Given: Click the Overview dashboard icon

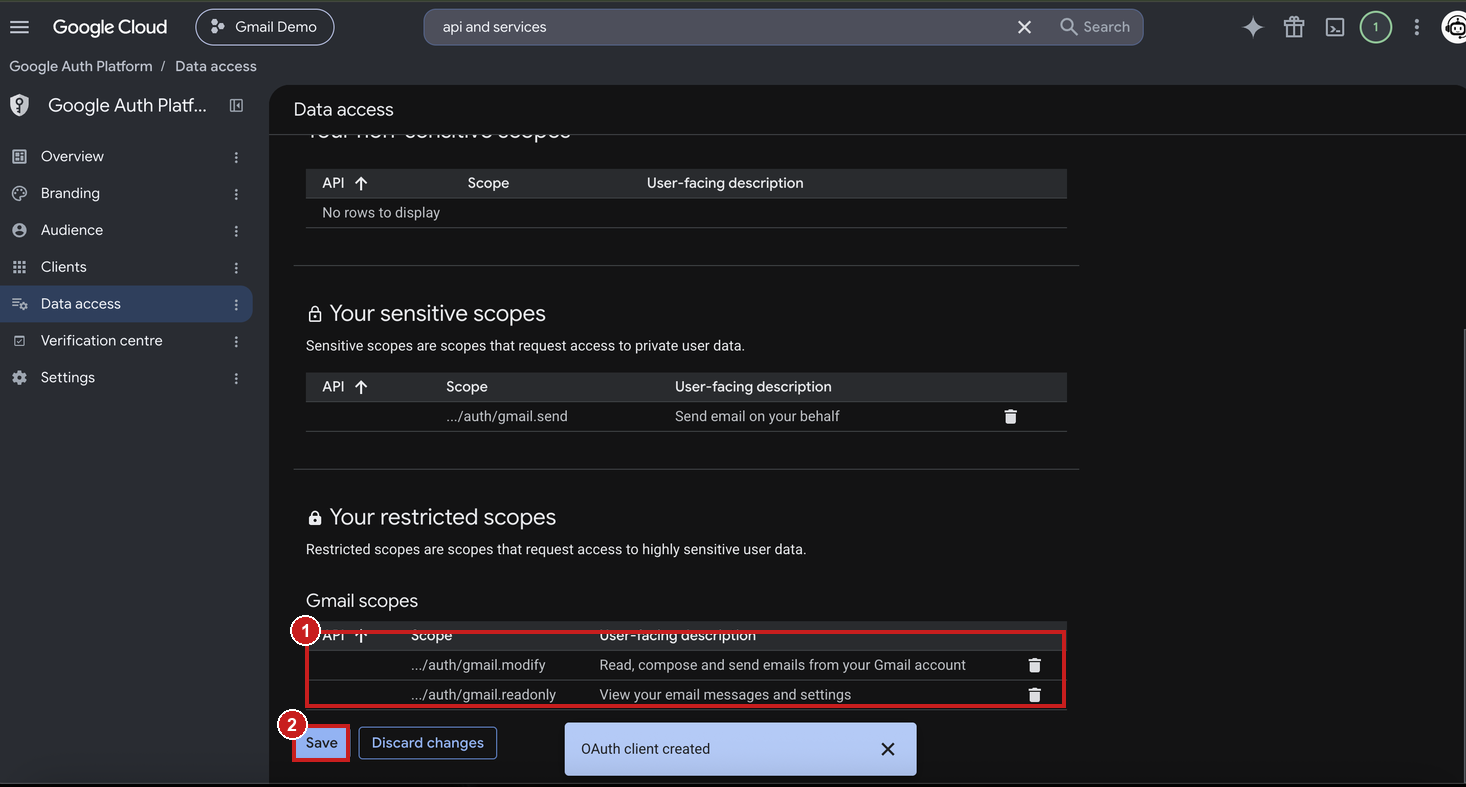Looking at the screenshot, I should click(19, 157).
